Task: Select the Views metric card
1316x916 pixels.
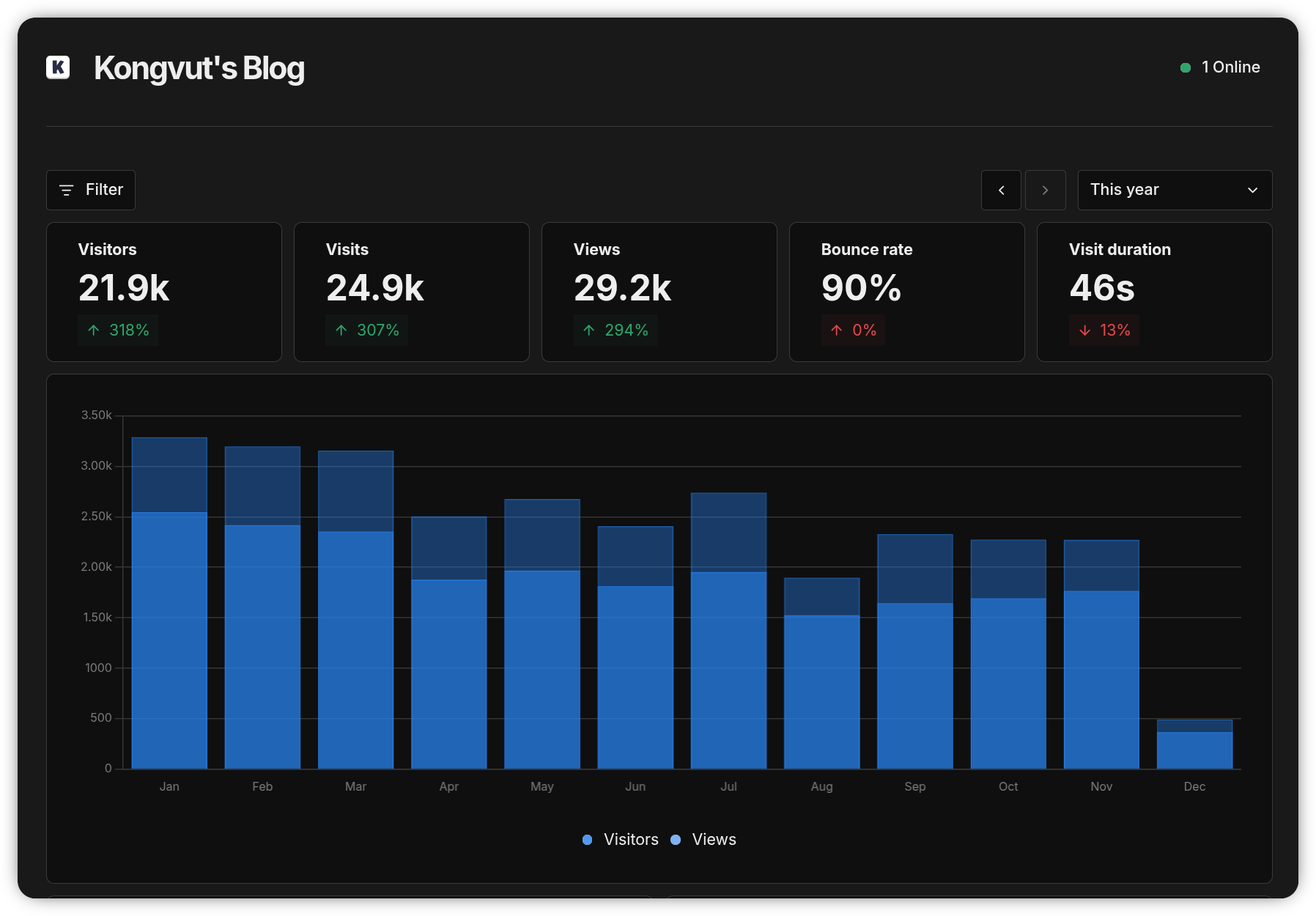Action: 659,292
